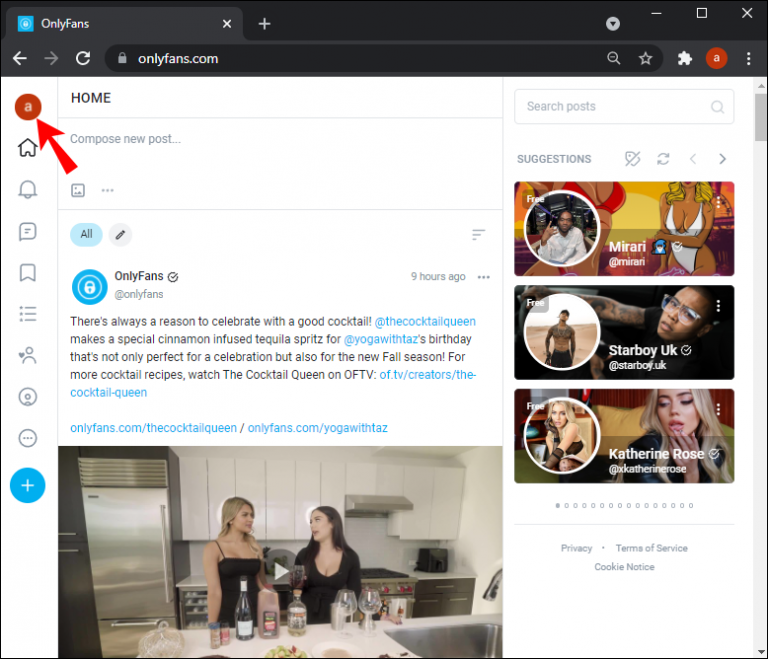Toggle free-only suggestions tag icon
This screenshot has height=659, width=768.
click(632, 159)
